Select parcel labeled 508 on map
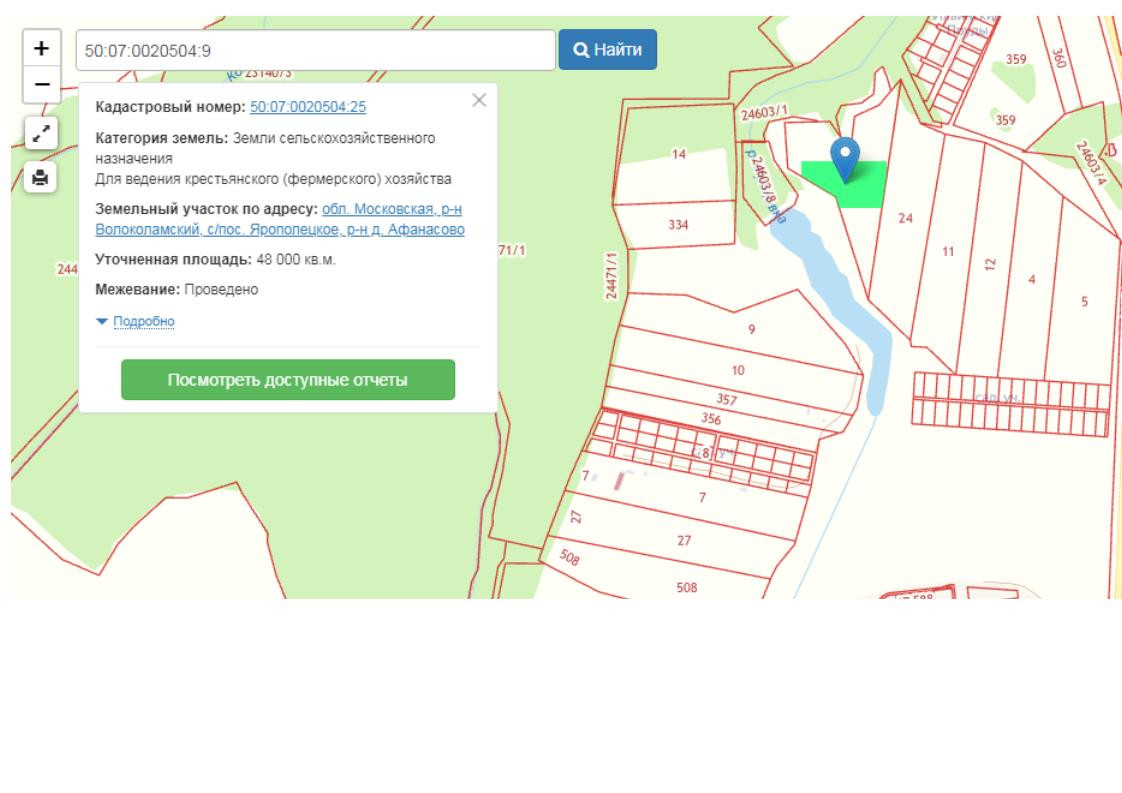Image resolution: width=1122 pixels, height=793 pixels. (686, 587)
